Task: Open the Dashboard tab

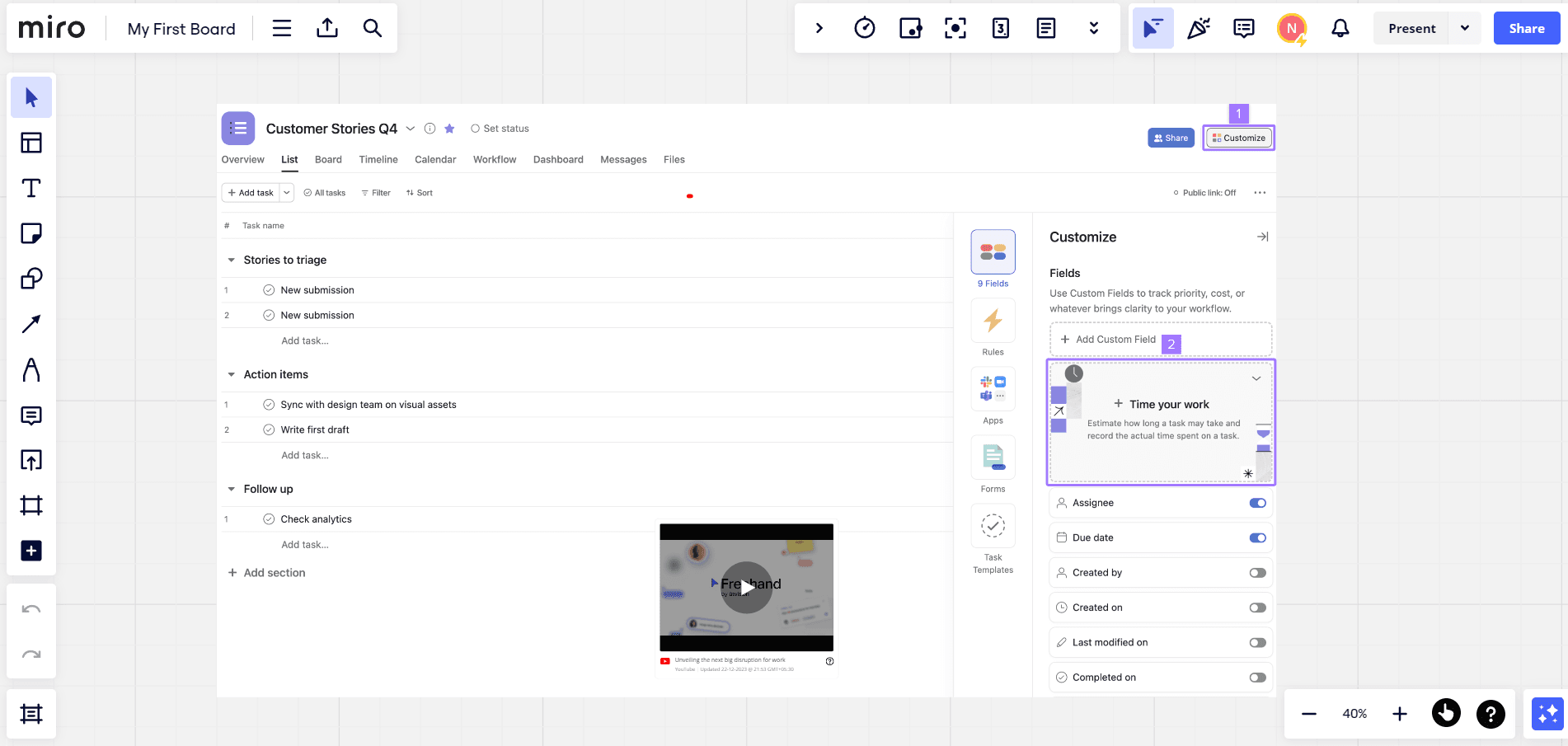Action: [x=558, y=160]
